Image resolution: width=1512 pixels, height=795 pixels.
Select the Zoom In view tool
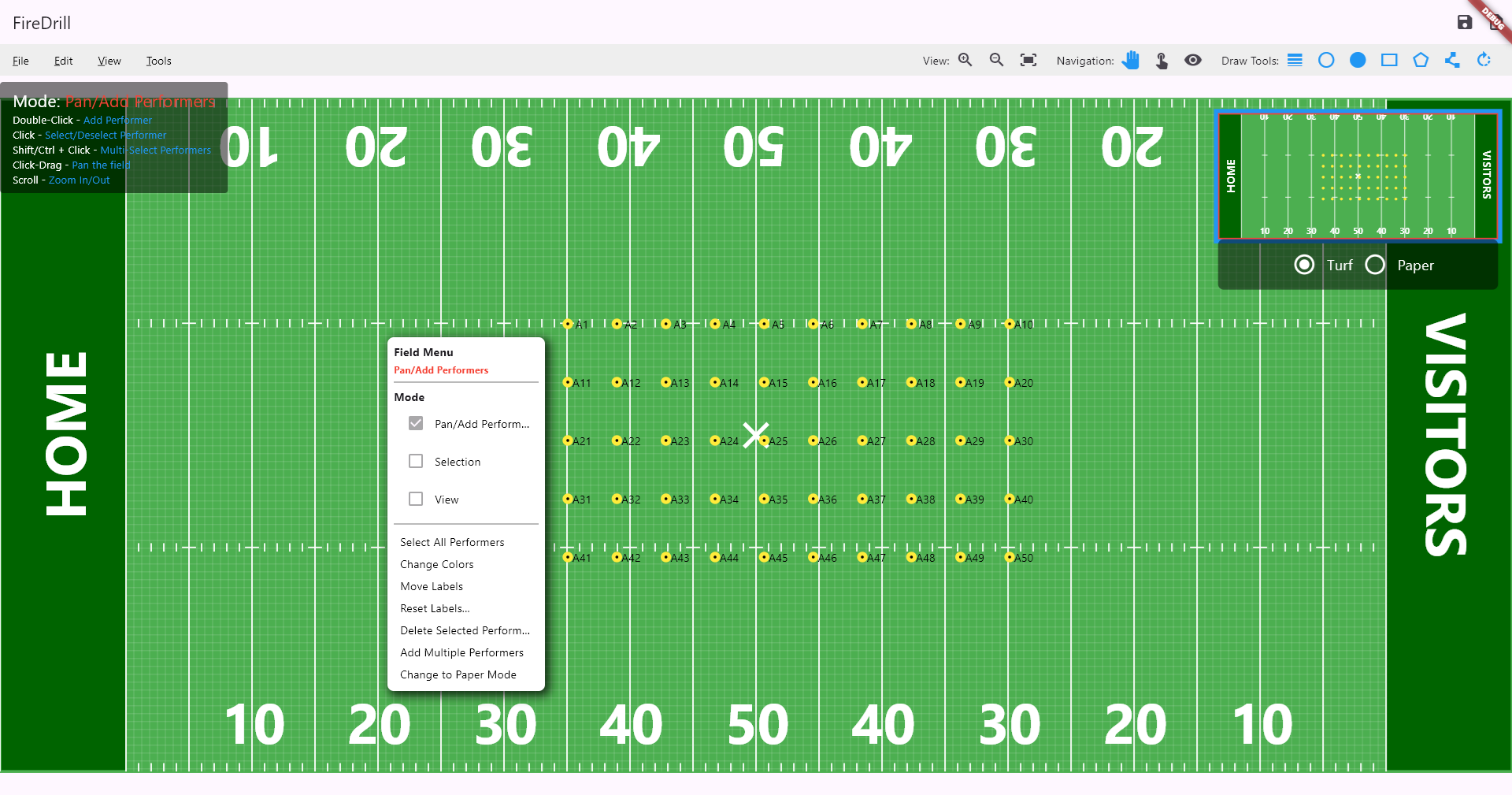[x=966, y=60]
